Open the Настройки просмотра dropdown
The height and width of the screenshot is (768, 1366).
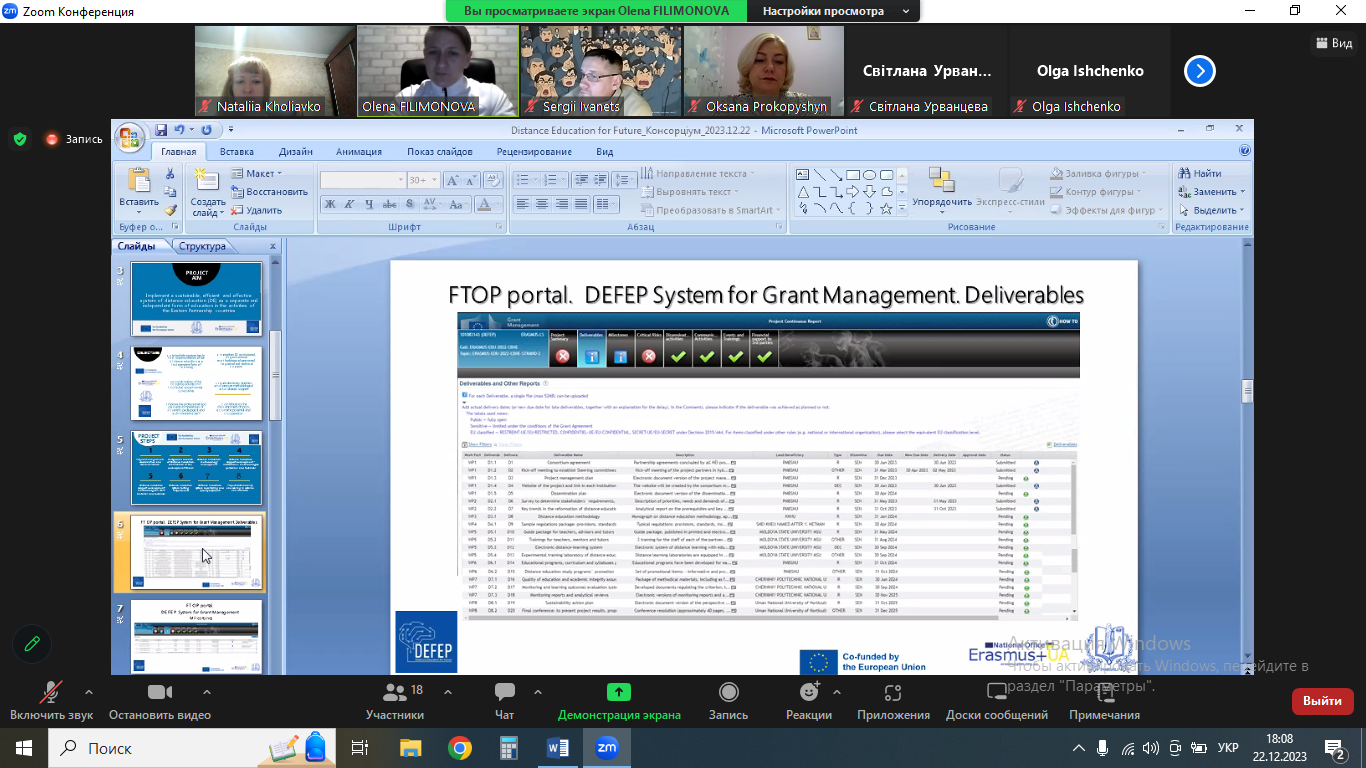click(x=836, y=11)
